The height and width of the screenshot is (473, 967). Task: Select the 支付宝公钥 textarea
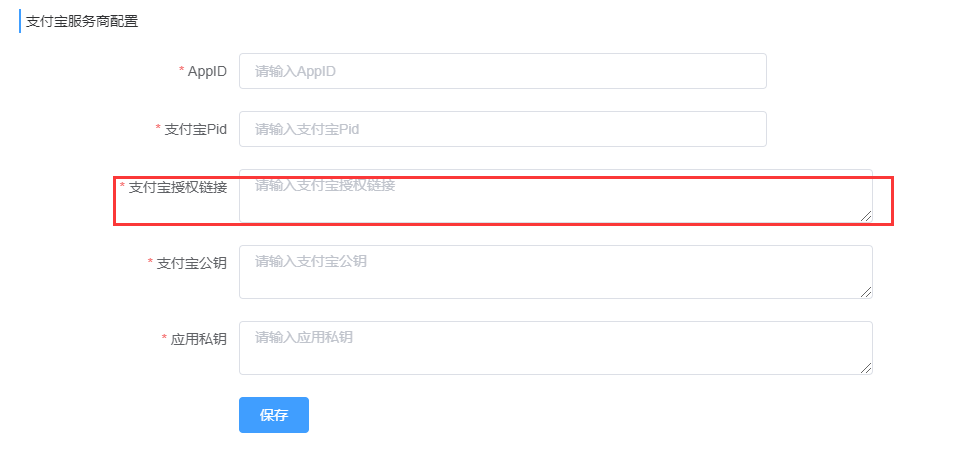point(555,272)
